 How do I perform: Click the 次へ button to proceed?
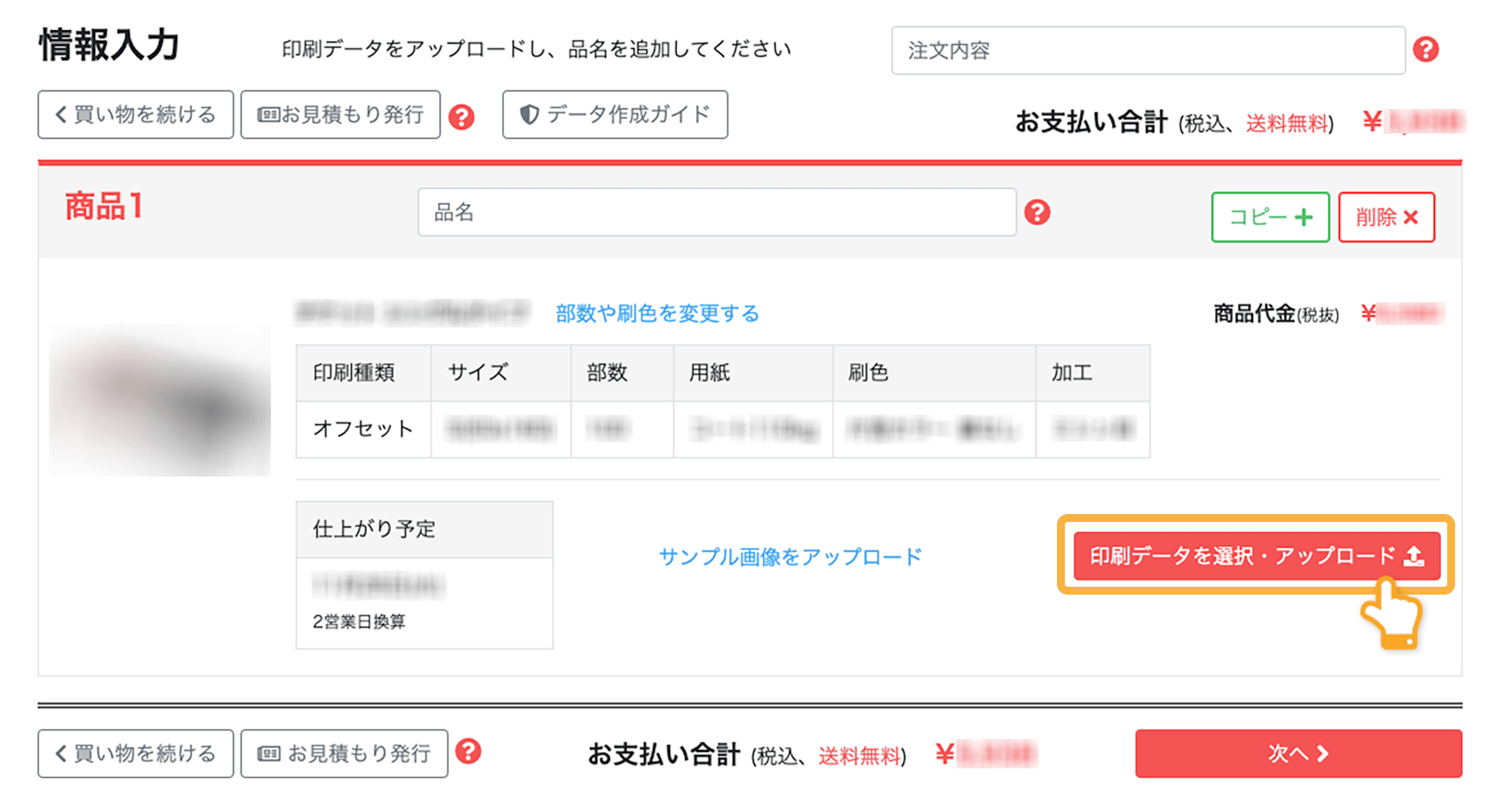pyautogui.click(x=1298, y=754)
